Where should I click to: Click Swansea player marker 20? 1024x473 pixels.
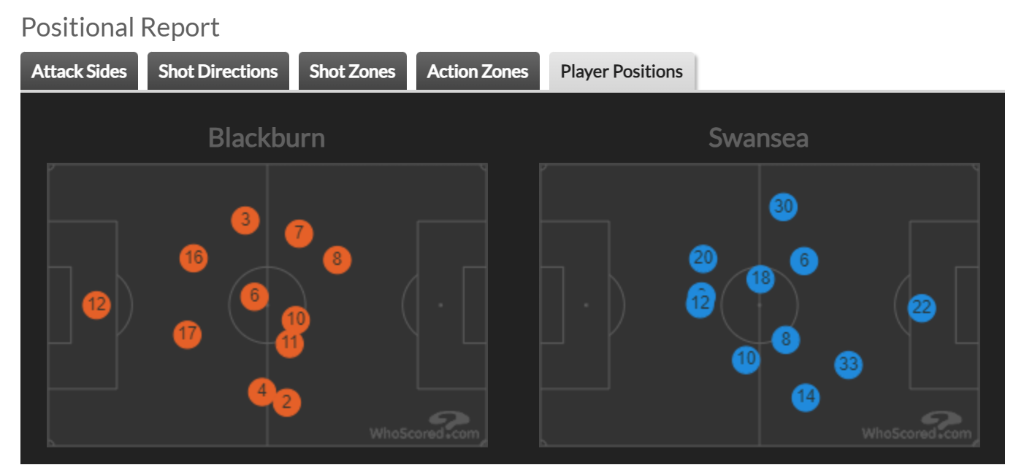[x=703, y=259]
